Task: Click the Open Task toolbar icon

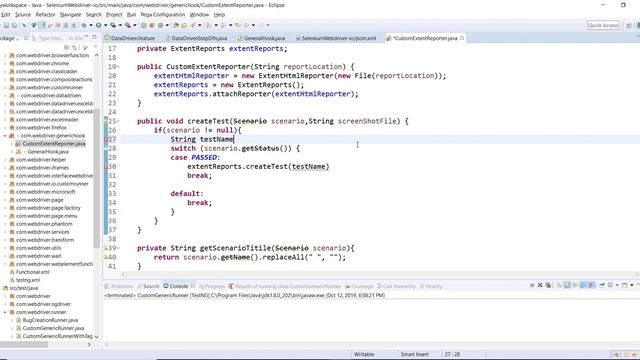Action: point(184,25)
